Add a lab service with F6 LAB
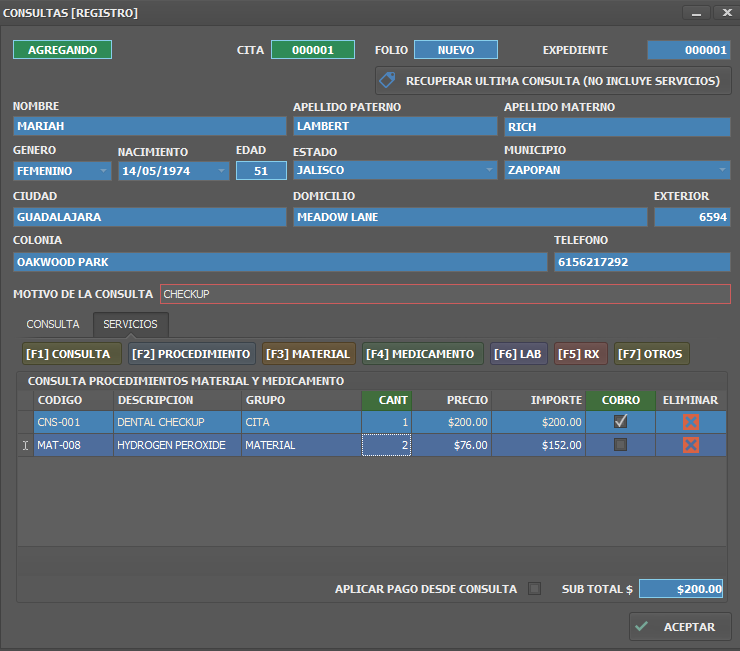This screenshot has width=740, height=651. coord(518,354)
